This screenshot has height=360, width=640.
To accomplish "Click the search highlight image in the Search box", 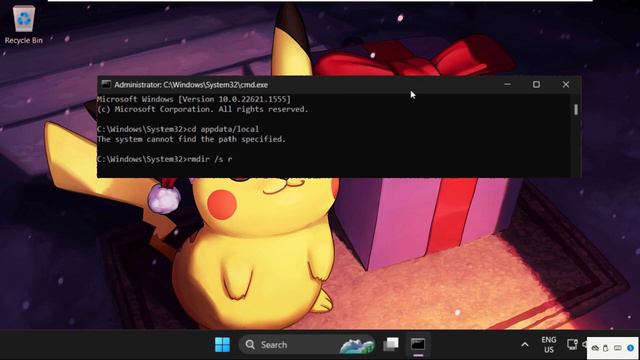I will [x=357, y=345].
